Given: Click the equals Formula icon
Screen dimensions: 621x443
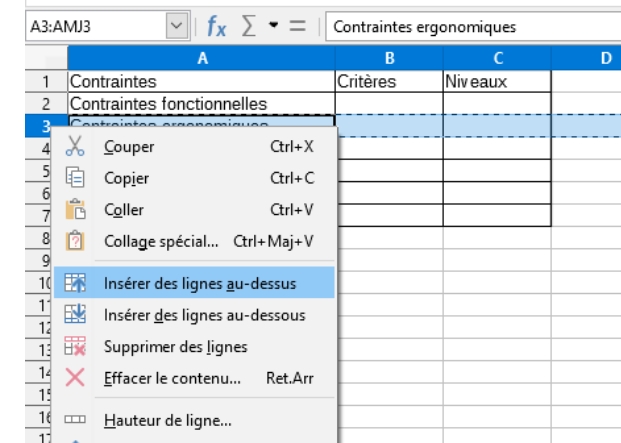Looking at the screenshot, I should click(x=297, y=25).
